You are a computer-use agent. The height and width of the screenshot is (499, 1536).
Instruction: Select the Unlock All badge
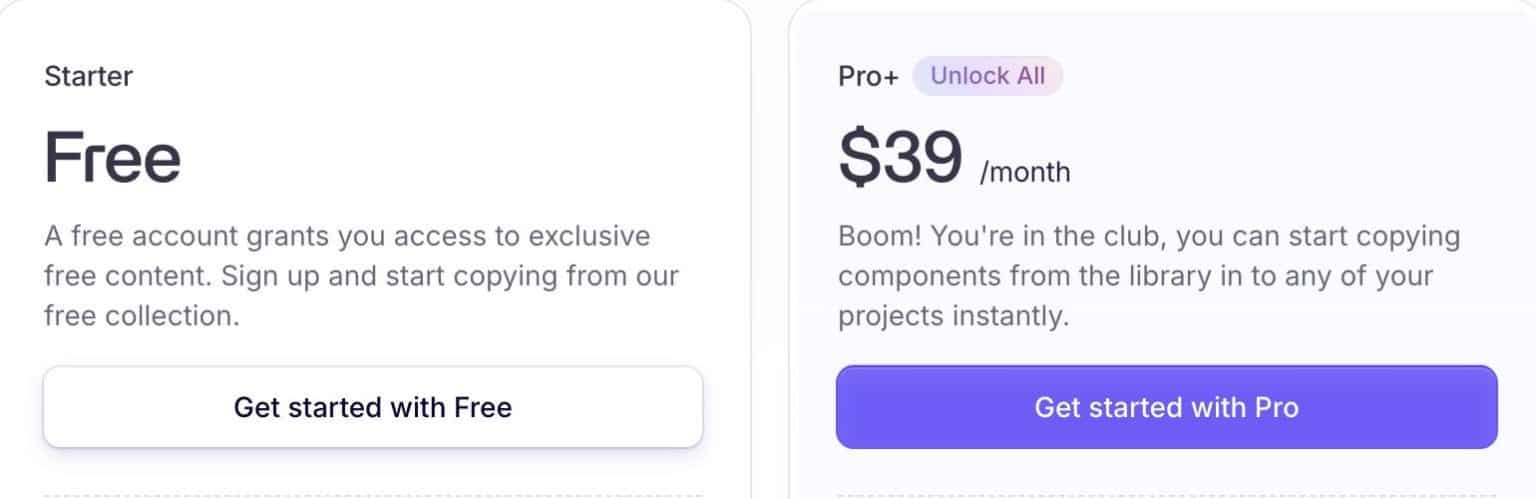tap(987, 76)
